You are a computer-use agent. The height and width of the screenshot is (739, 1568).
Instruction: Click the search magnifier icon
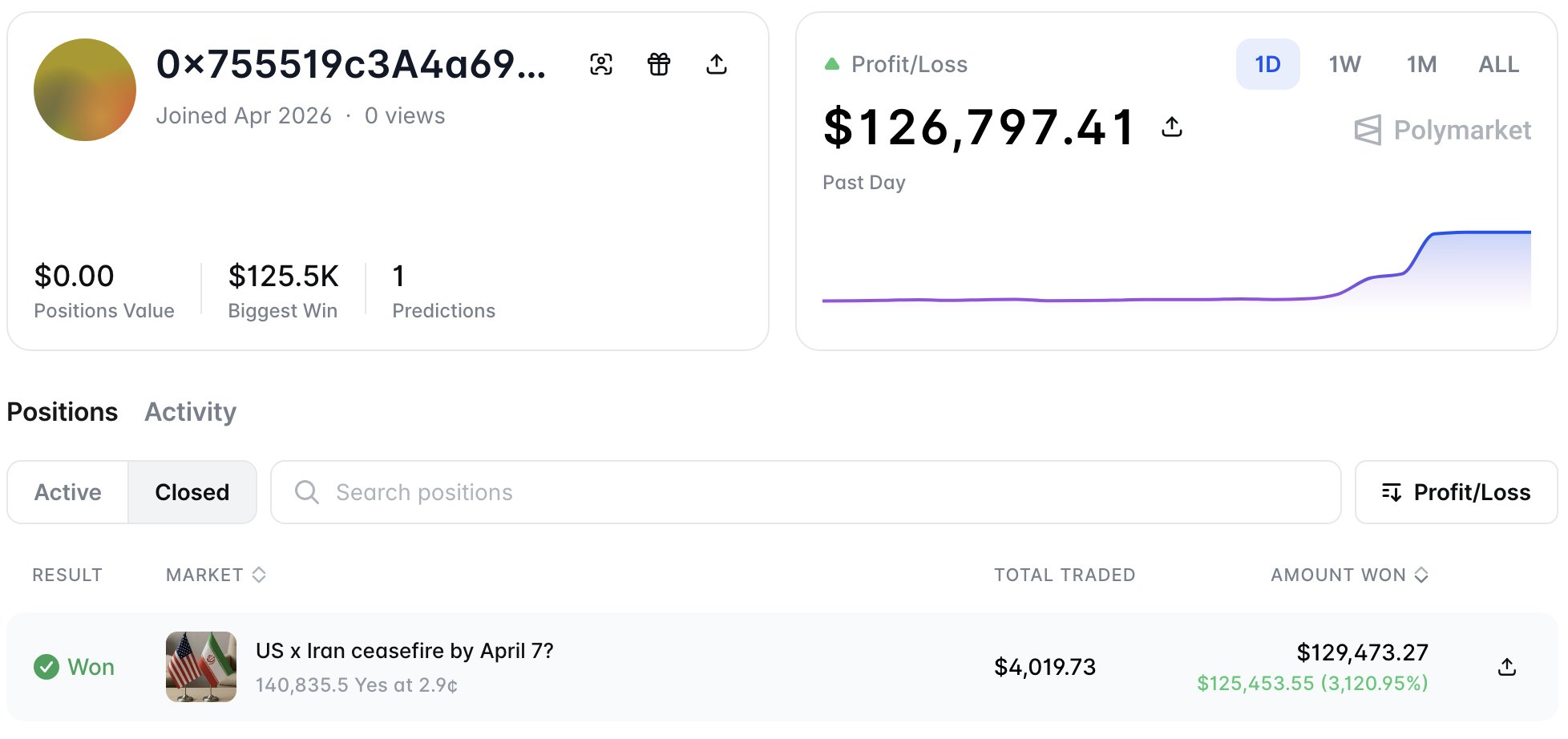(306, 492)
